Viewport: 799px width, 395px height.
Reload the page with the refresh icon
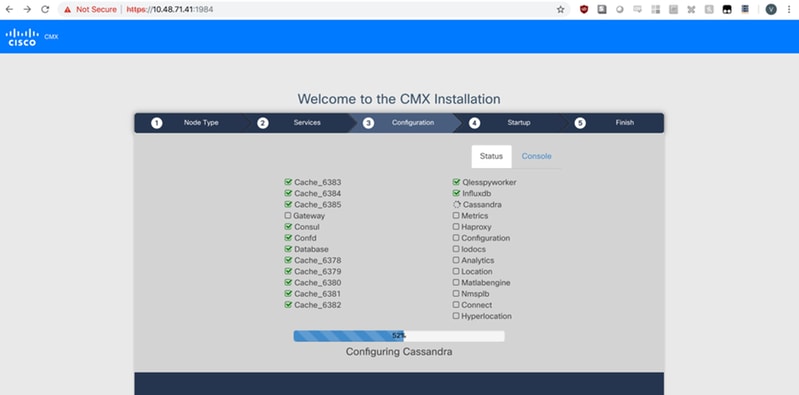[45, 9]
